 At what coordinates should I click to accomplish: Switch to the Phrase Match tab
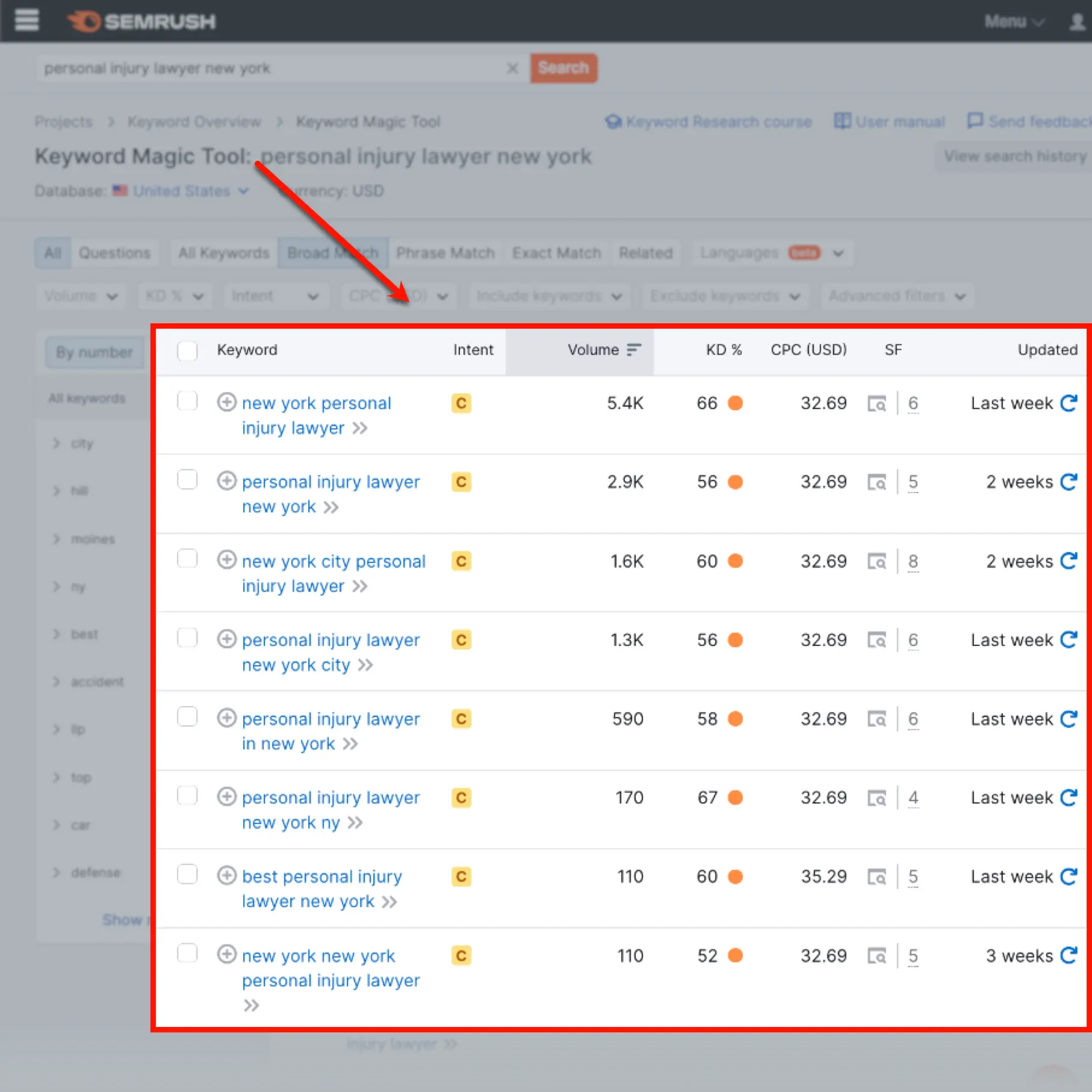445,253
